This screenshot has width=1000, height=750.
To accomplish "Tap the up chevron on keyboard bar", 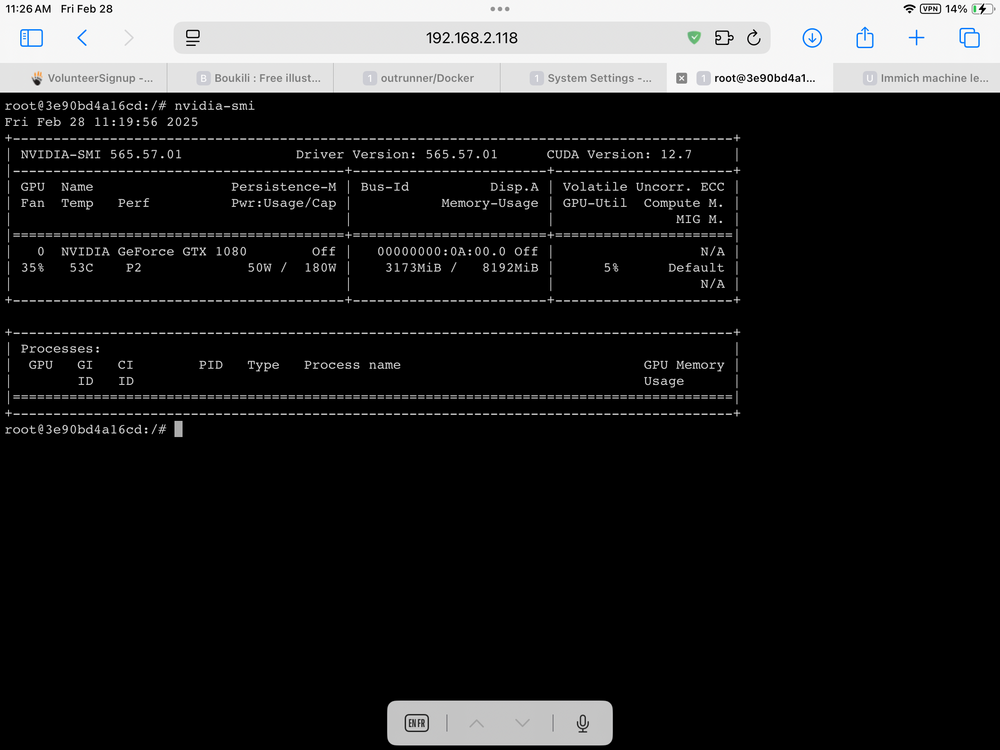I will 476,723.
